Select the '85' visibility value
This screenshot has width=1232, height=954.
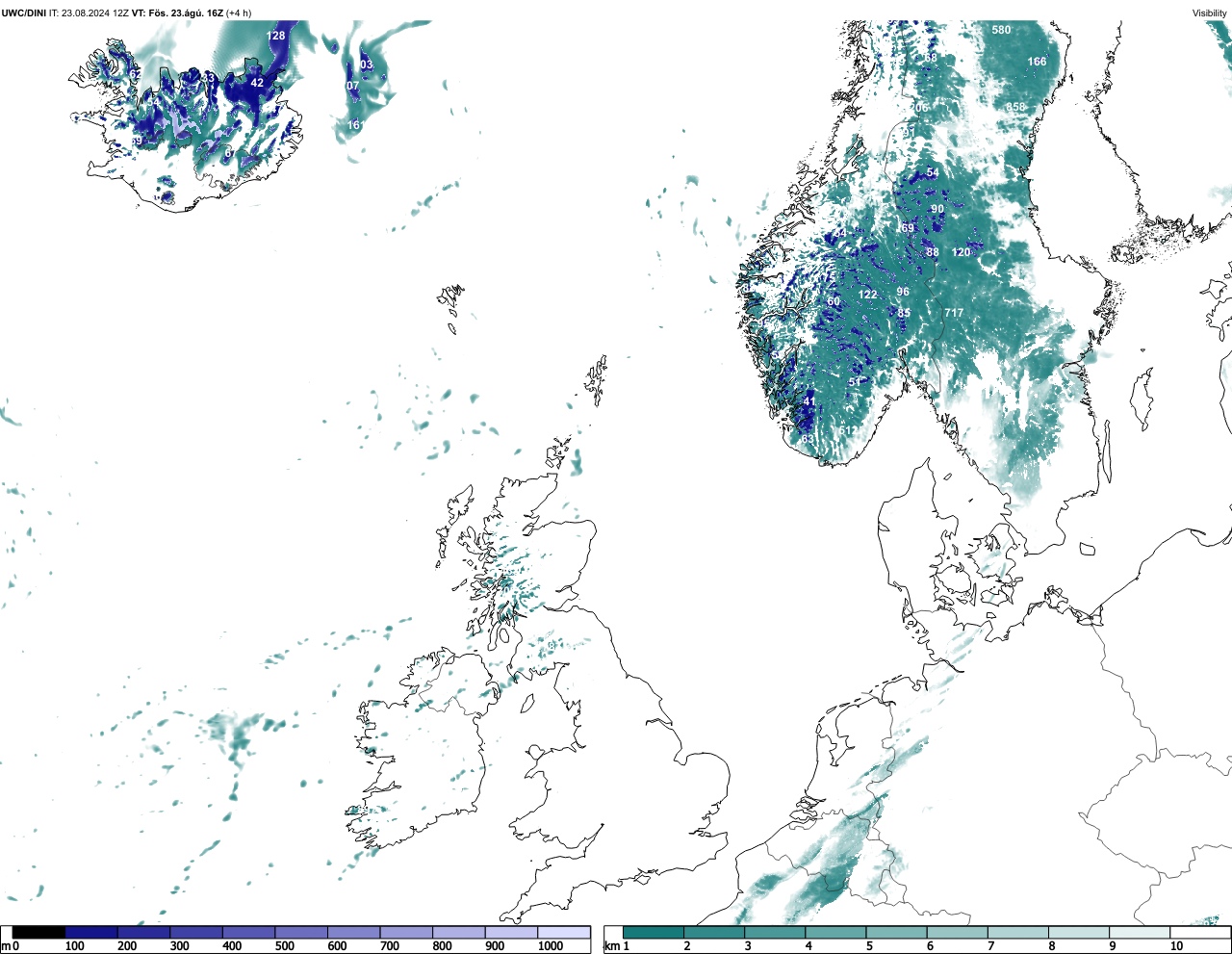(x=904, y=313)
